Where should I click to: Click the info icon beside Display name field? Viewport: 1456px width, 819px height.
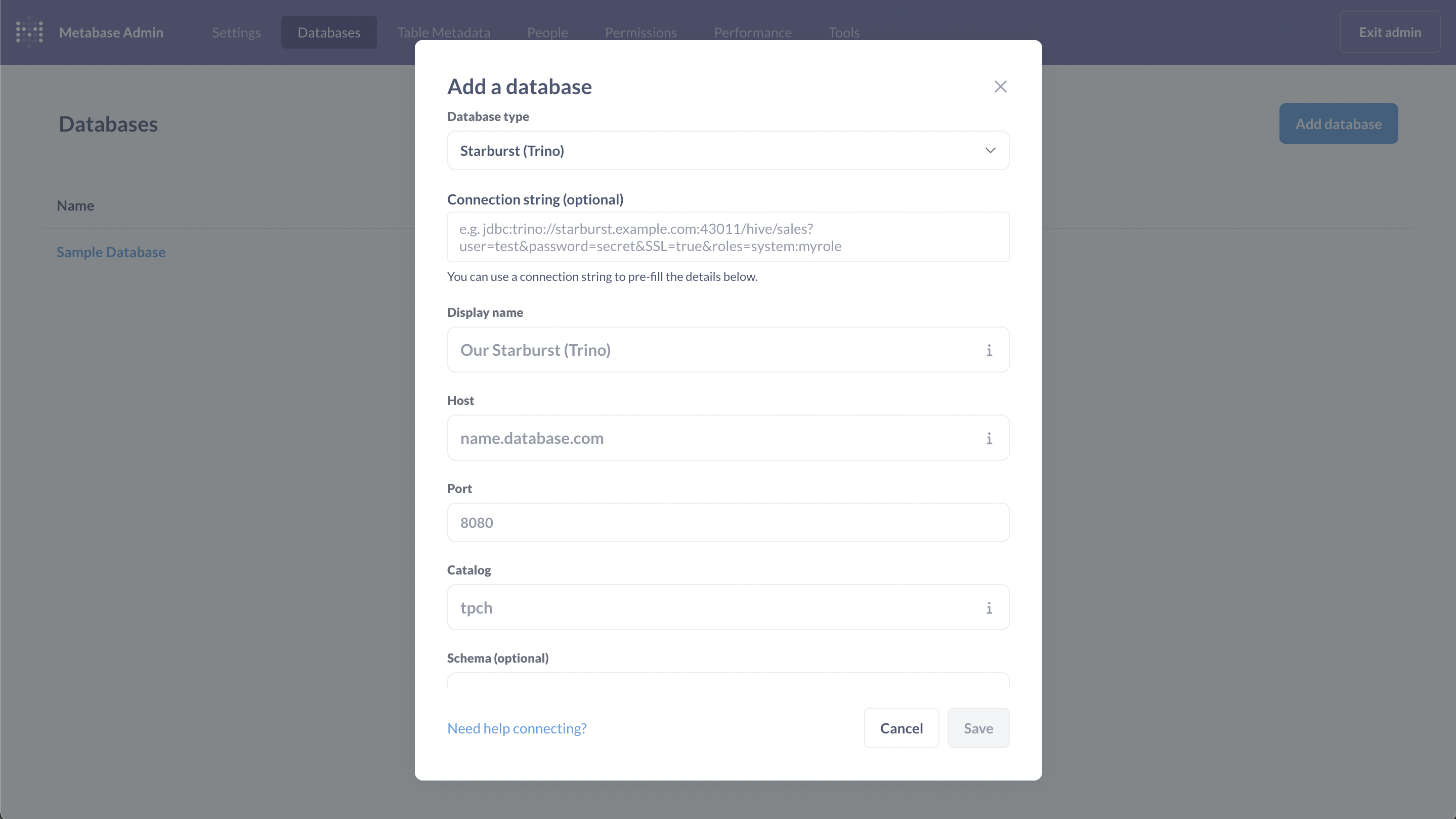[989, 351]
